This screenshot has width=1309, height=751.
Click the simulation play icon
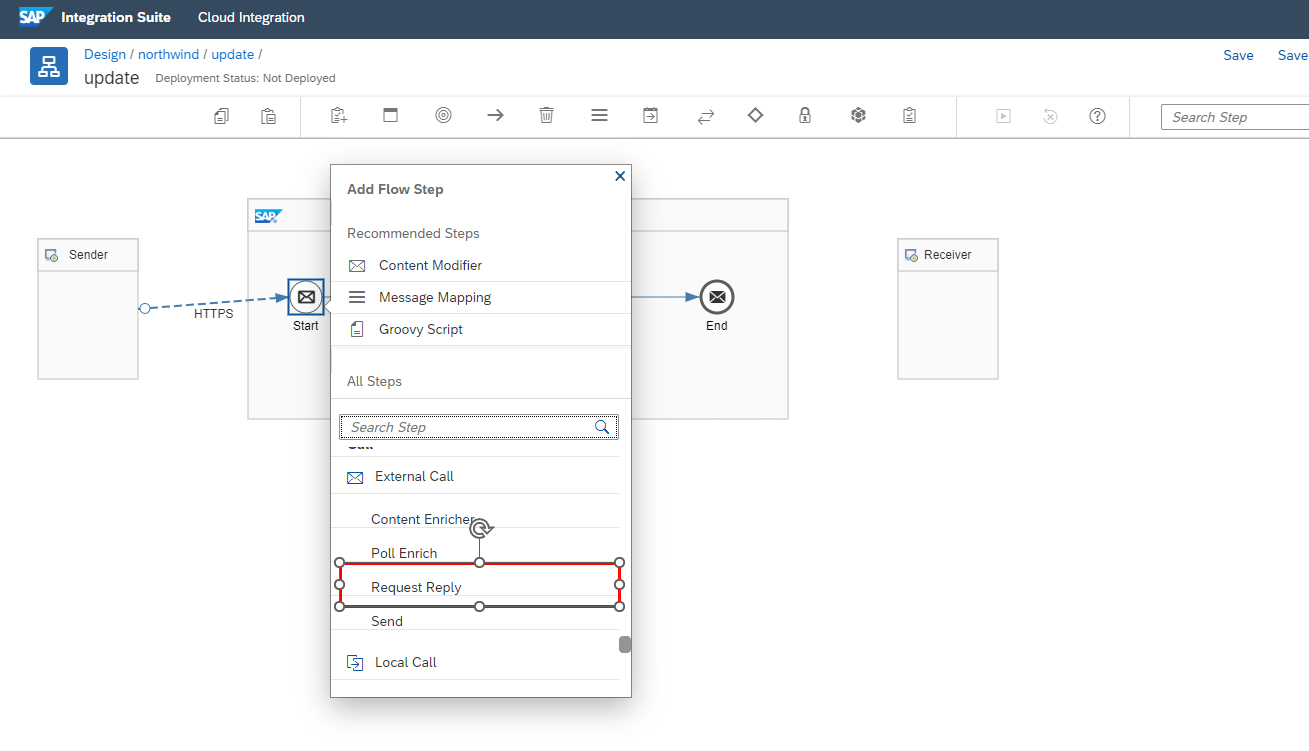(x=1003, y=116)
